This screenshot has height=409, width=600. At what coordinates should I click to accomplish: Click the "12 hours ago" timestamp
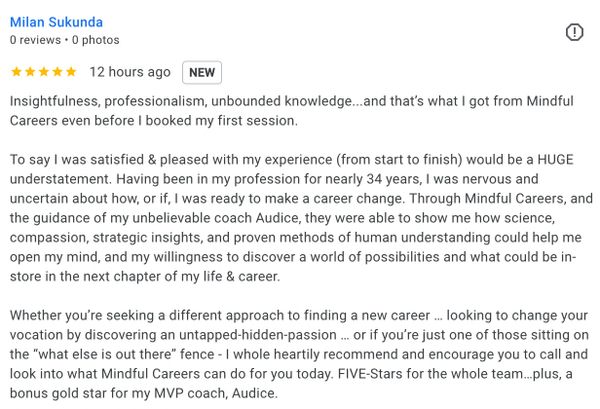pyautogui.click(x=130, y=72)
